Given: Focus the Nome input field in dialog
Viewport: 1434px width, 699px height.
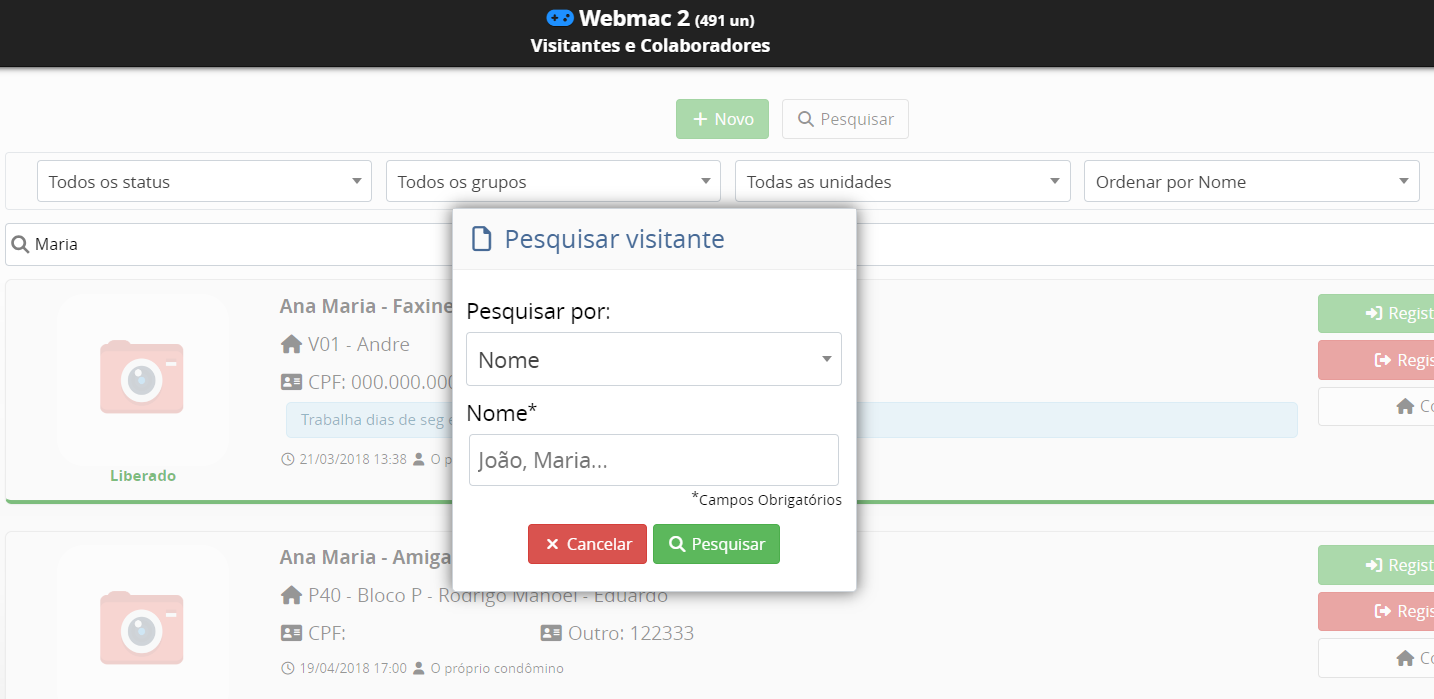Looking at the screenshot, I should coord(653,460).
